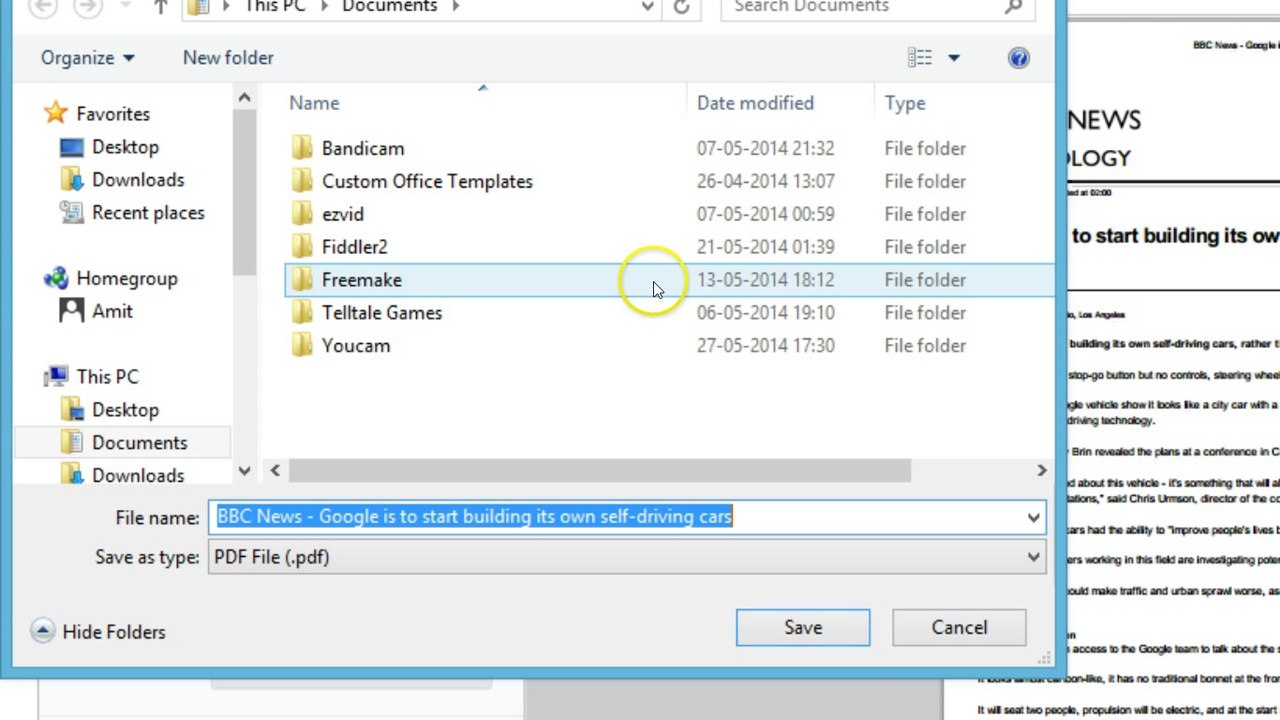
Task: Click the Up one level arrow
Action: (x=161, y=7)
